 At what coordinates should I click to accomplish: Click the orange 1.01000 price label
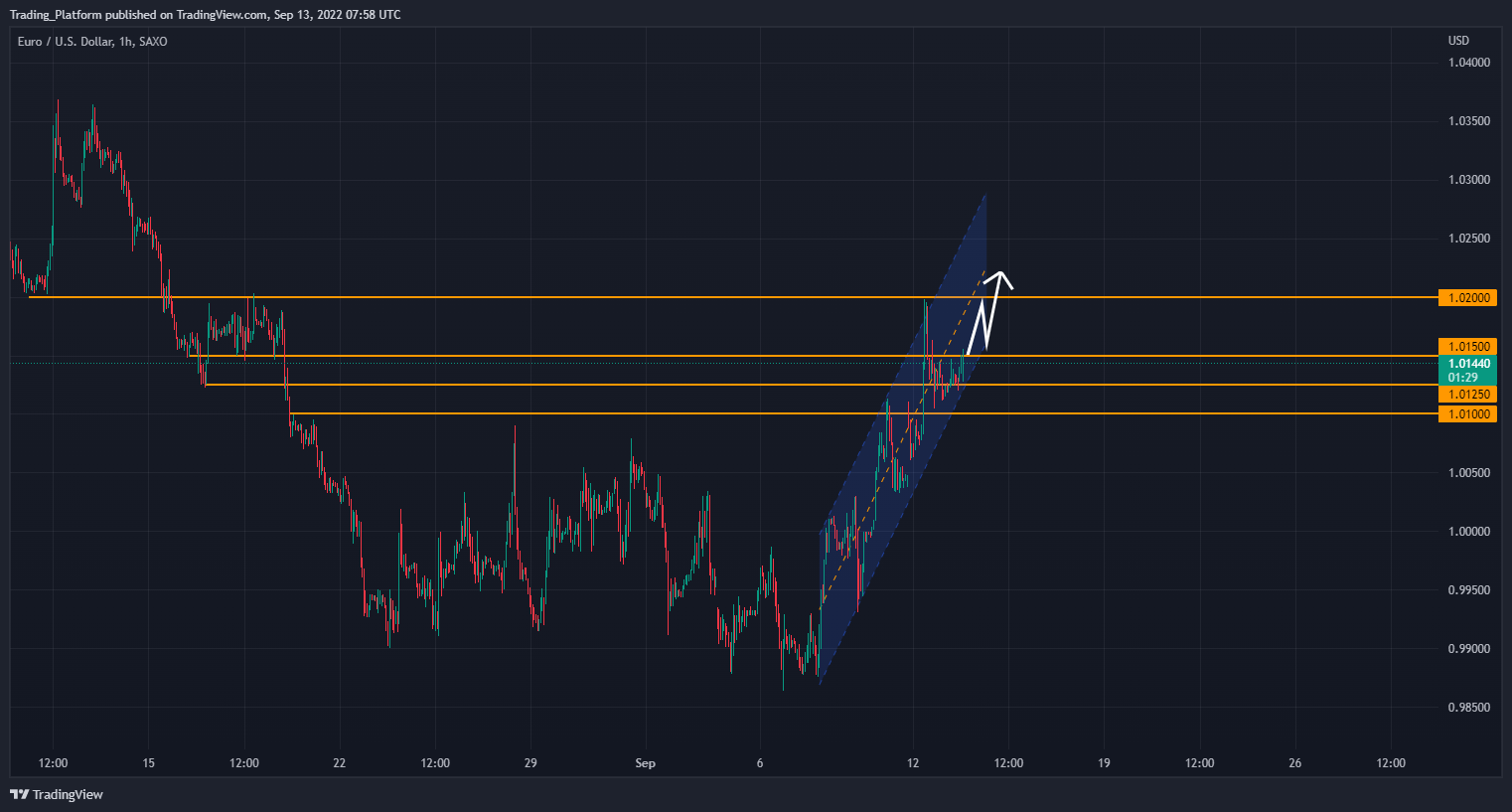click(1467, 414)
